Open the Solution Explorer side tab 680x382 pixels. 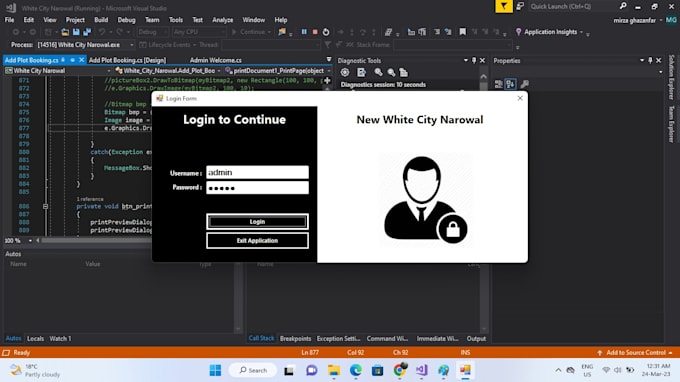pyautogui.click(x=671, y=77)
